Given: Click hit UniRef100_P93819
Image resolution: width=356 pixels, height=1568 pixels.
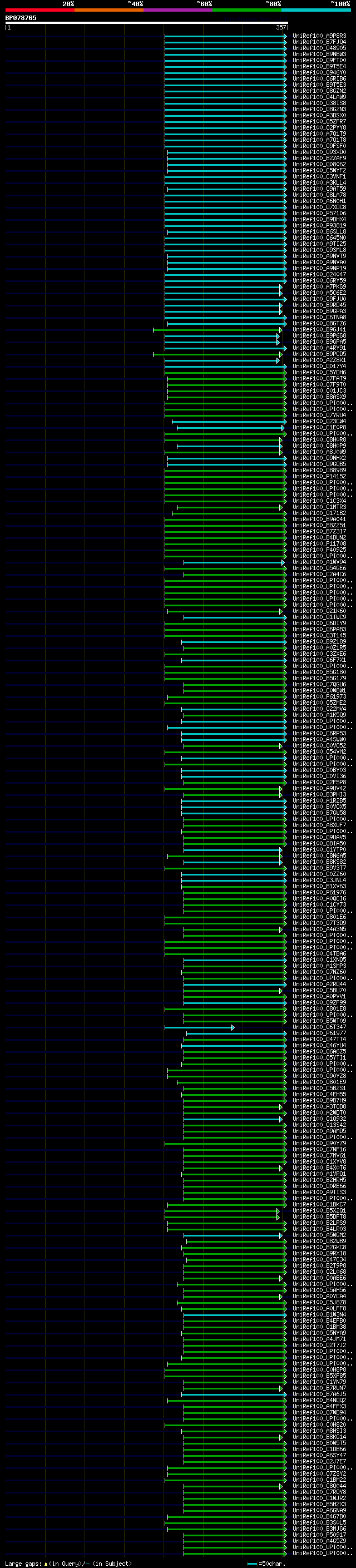Looking at the screenshot, I should [319, 225].
